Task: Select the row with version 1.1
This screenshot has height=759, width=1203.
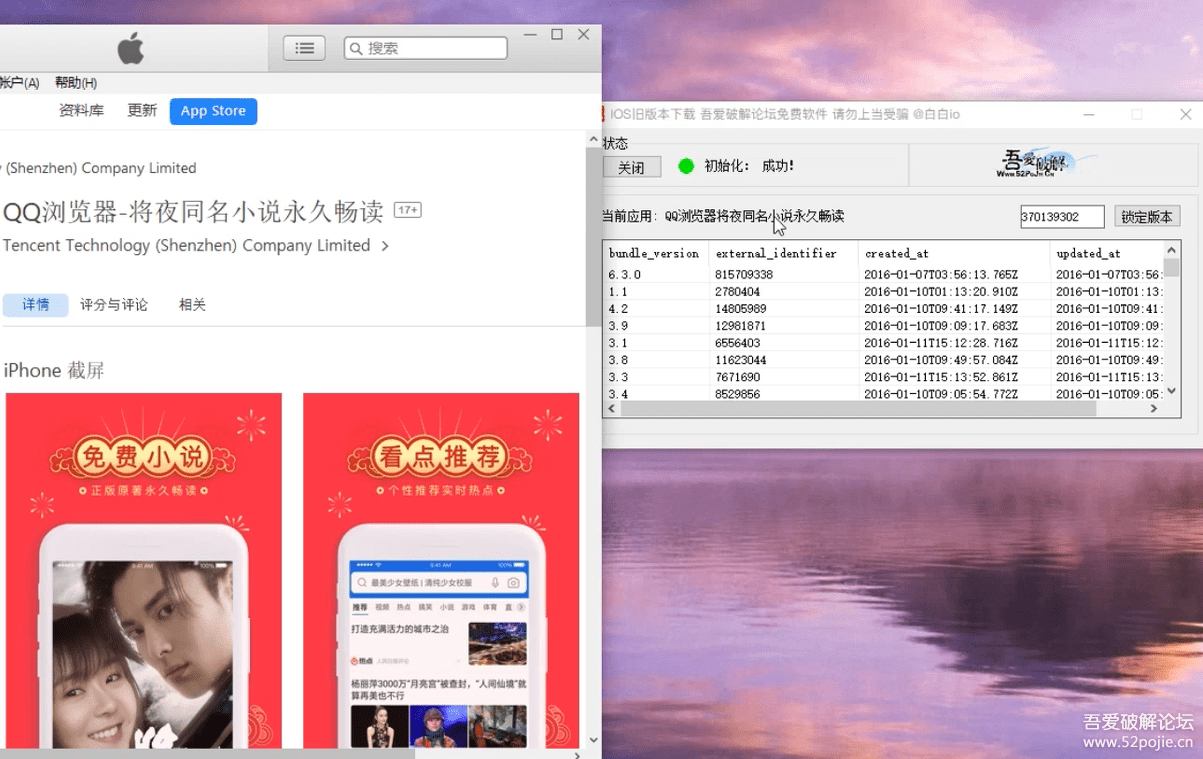Action: click(x=884, y=292)
